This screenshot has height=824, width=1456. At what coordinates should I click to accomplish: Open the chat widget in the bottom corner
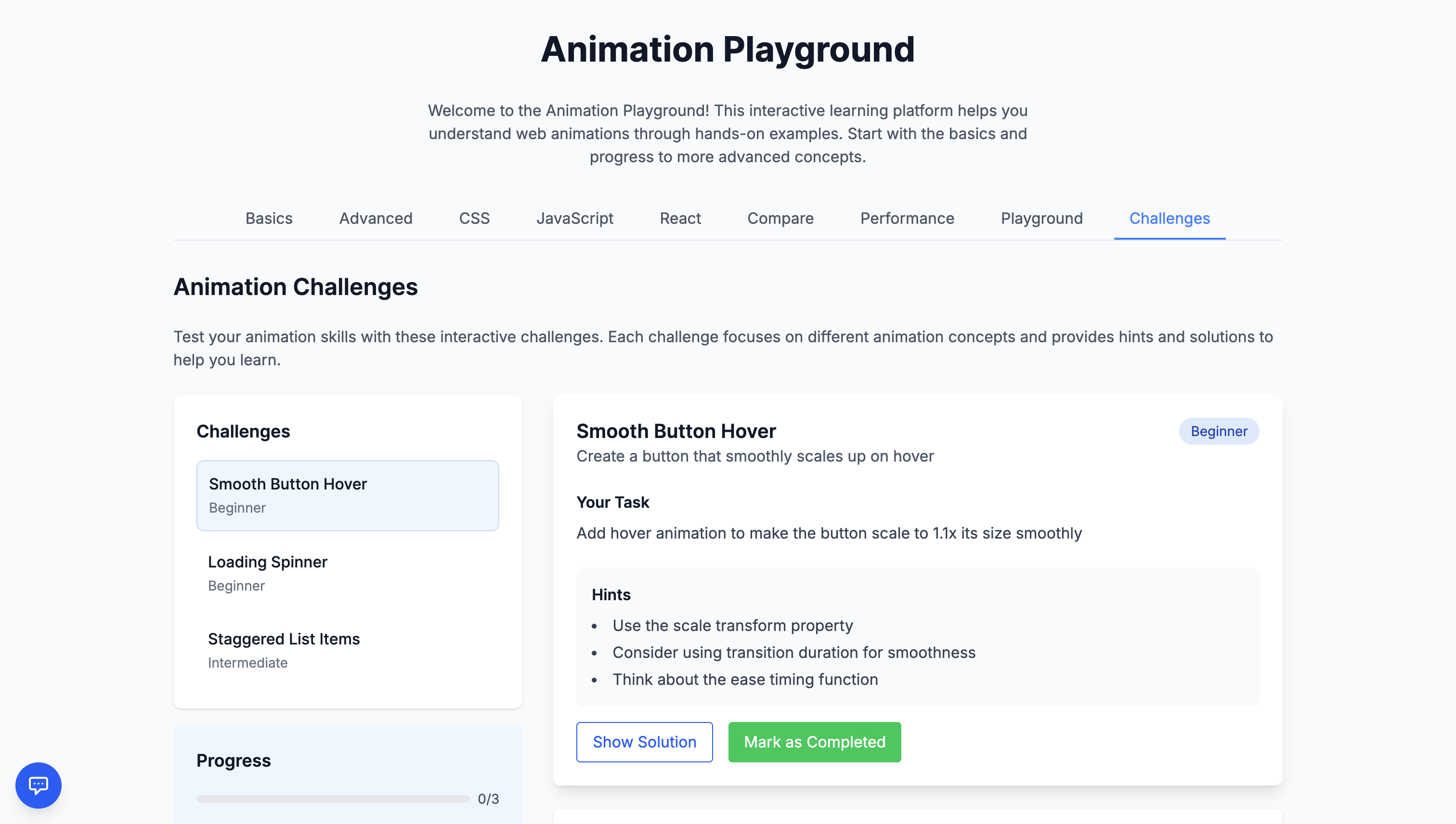39,785
